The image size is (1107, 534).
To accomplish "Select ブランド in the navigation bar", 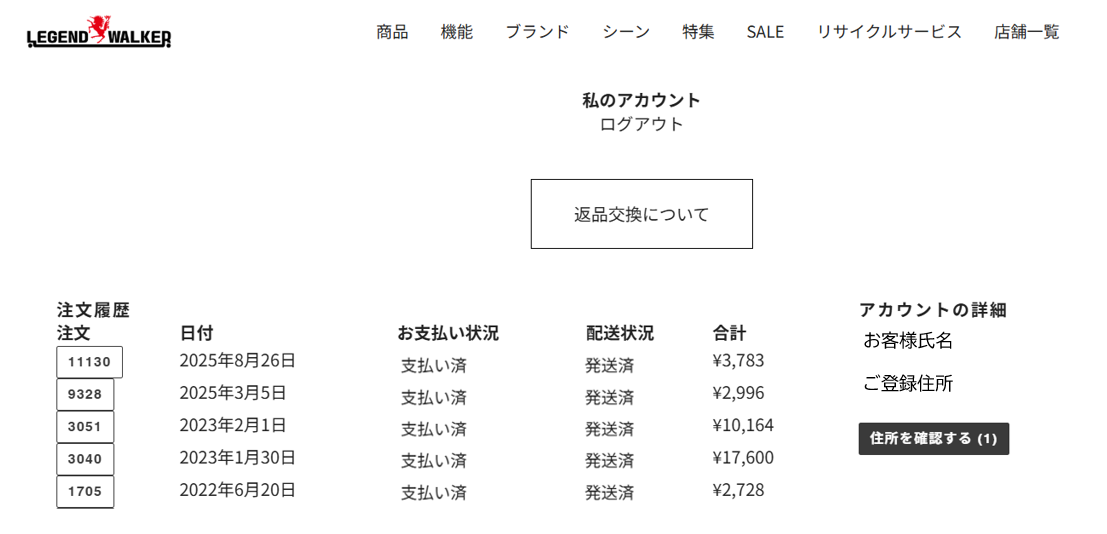I will [x=537, y=32].
